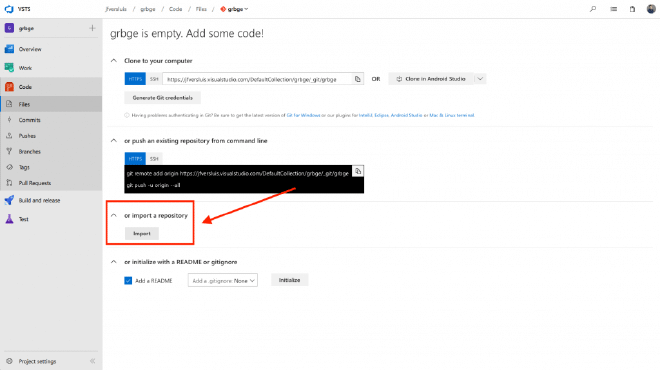
Task: Copy the clone URL to clipboard
Action: point(357,79)
